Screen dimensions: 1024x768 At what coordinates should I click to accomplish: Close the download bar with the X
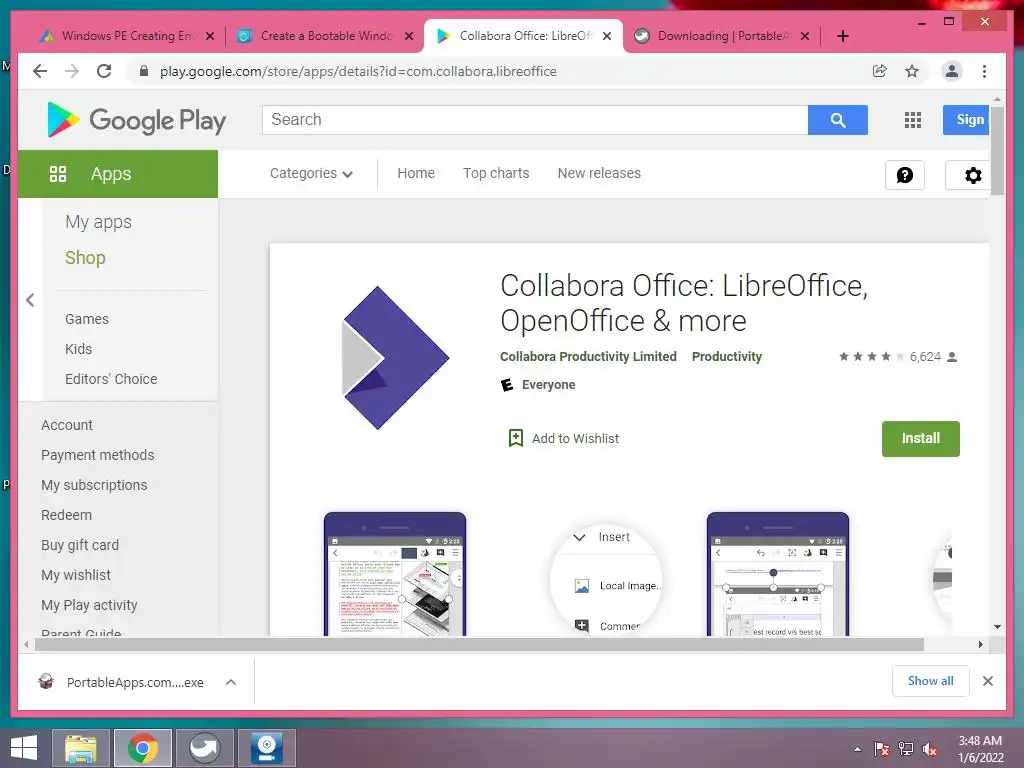click(x=987, y=681)
